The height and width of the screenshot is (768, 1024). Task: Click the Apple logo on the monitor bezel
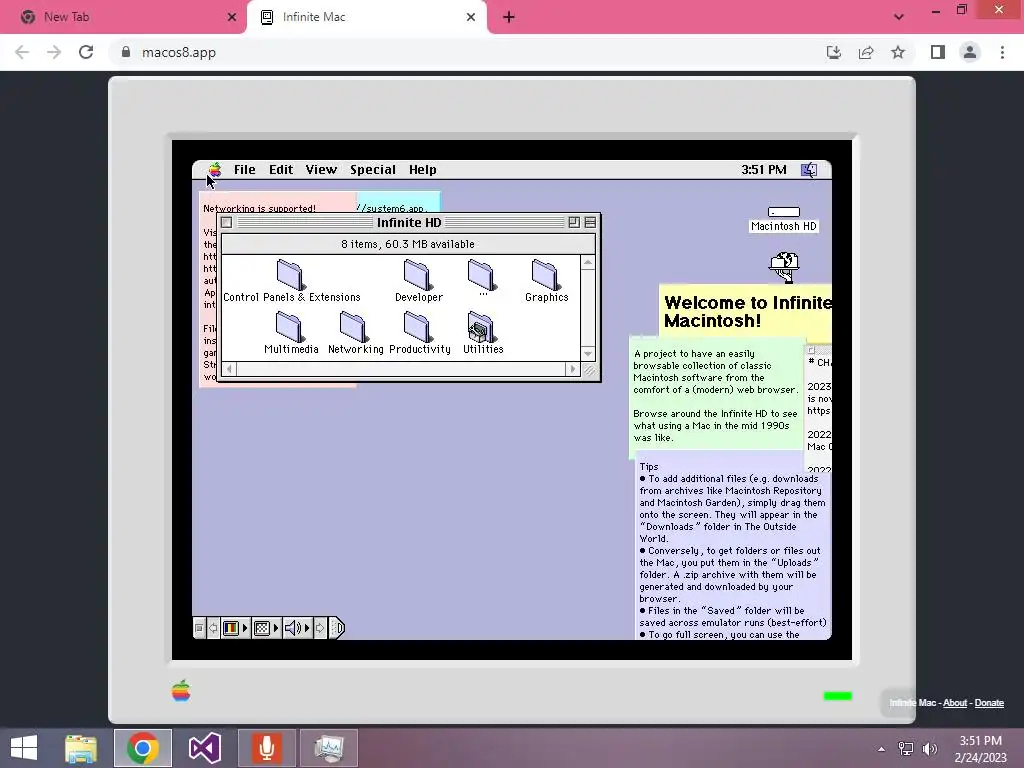(181, 691)
